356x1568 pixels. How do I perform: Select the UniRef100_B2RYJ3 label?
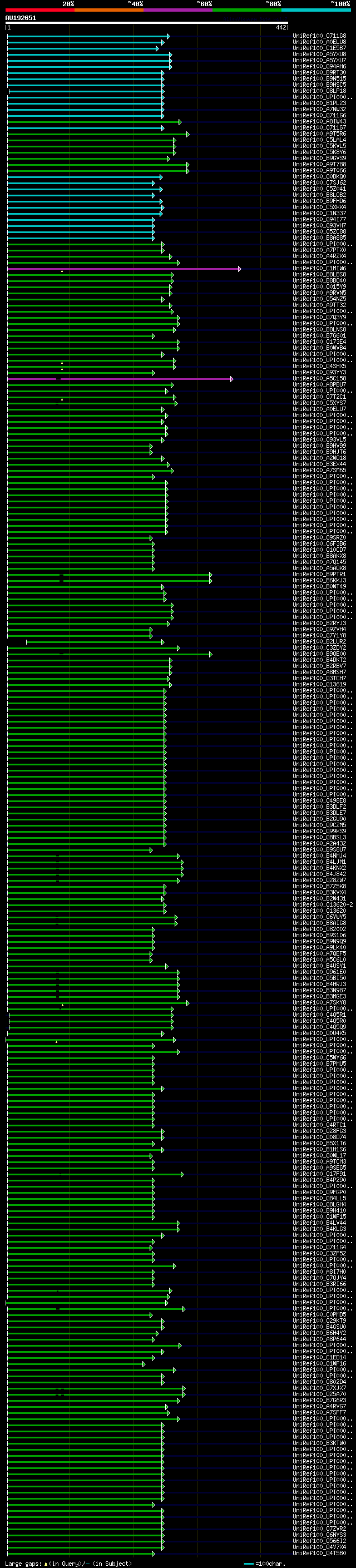[x=319, y=624]
